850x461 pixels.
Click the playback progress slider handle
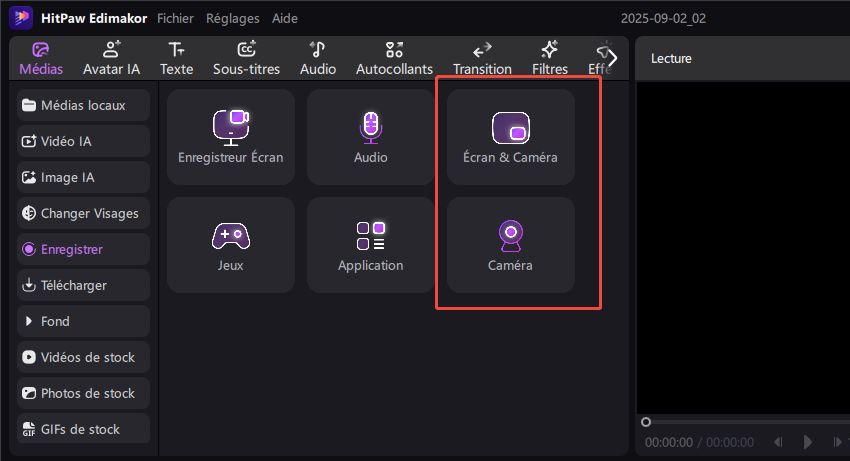pyautogui.click(x=646, y=422)
